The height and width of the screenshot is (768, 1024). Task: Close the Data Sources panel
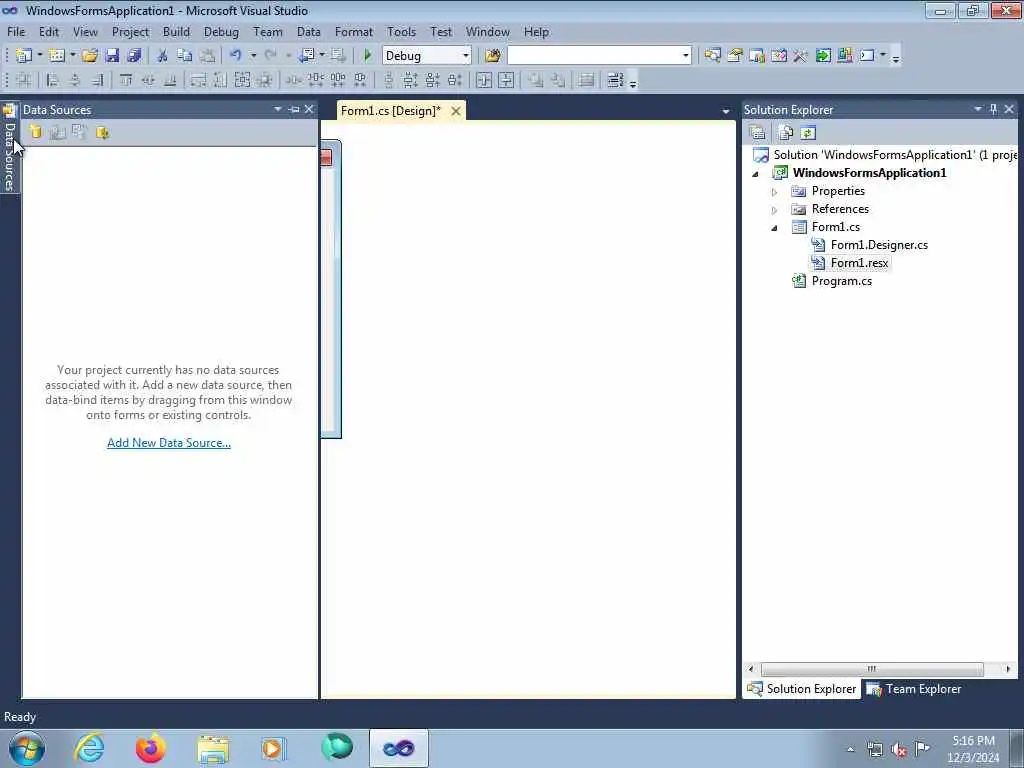tap(309, 109)
